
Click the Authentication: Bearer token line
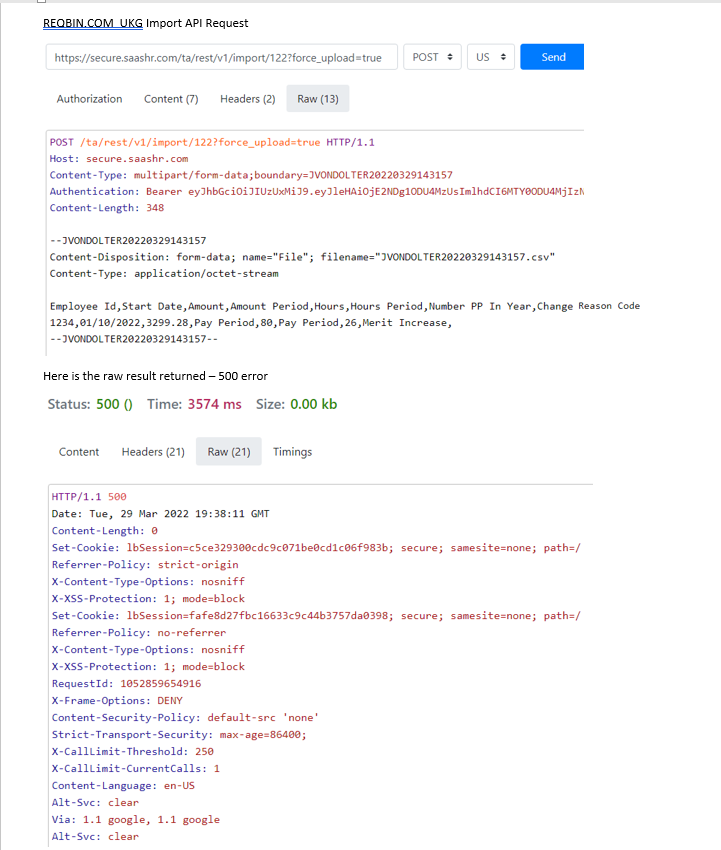pos(317,191)
